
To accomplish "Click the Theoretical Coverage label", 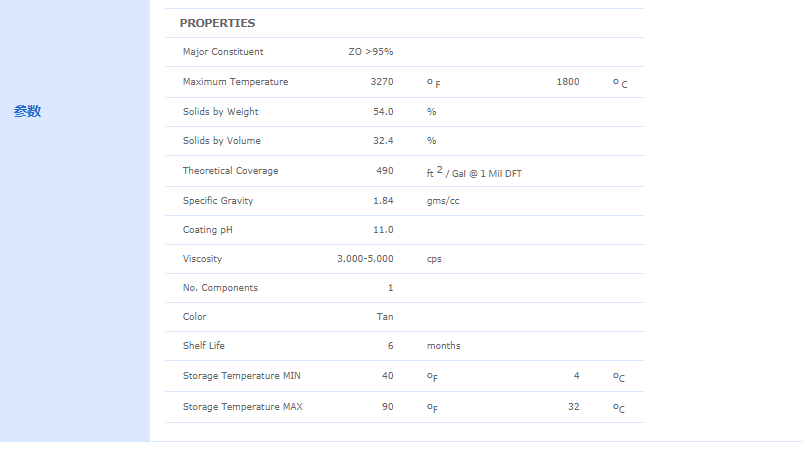I will click(x=230, y=171).
